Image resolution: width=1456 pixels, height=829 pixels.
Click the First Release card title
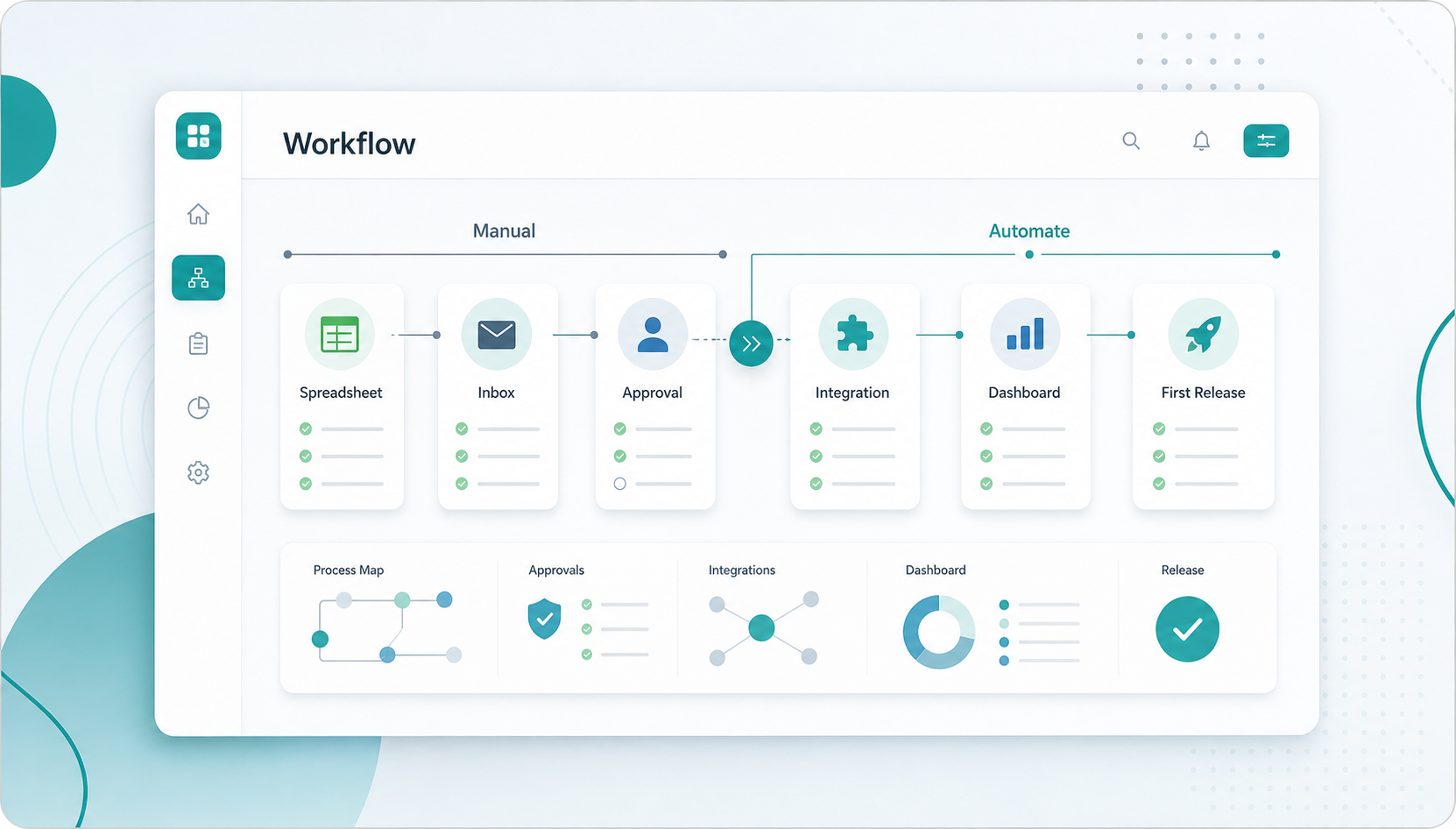pos(1203,393)
